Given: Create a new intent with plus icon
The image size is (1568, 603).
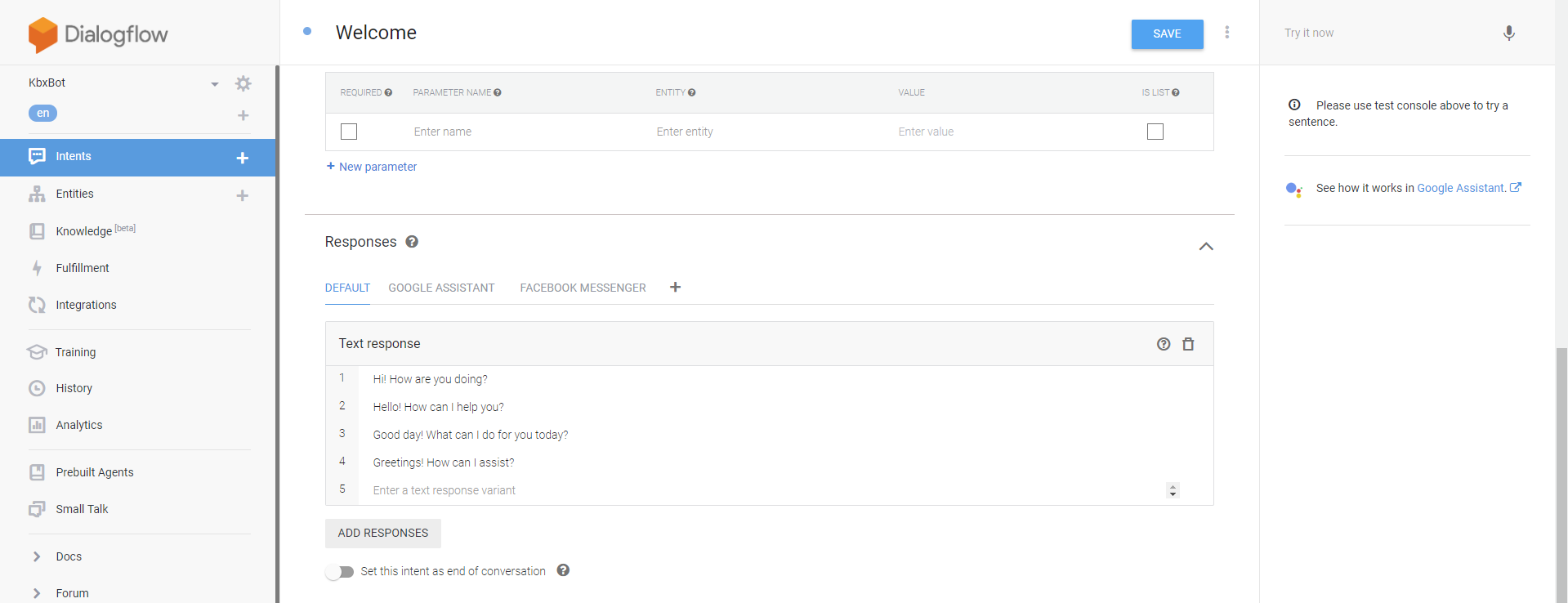Looking at the screenshot, I should (243, 158).
